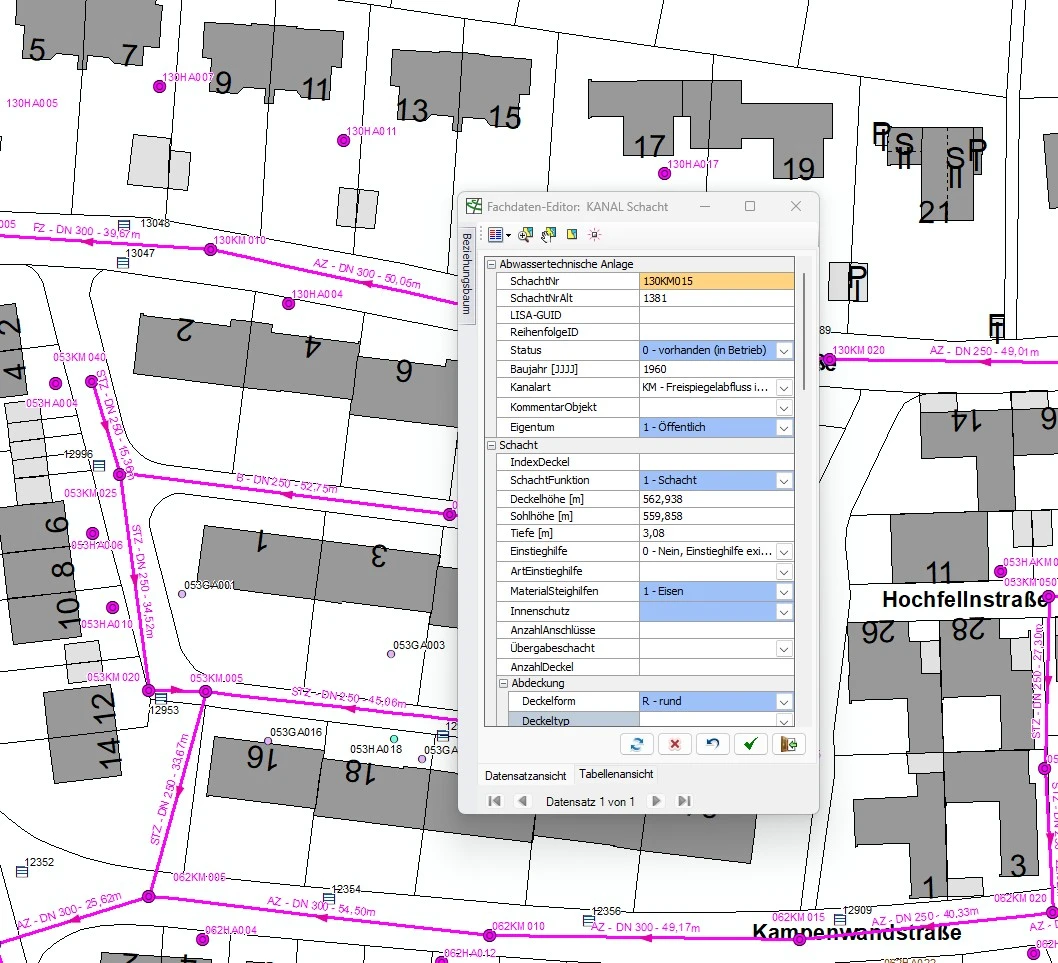Click the zoom-to-object toolbar icon
The image size is (1058, 963).
(525, 235)
